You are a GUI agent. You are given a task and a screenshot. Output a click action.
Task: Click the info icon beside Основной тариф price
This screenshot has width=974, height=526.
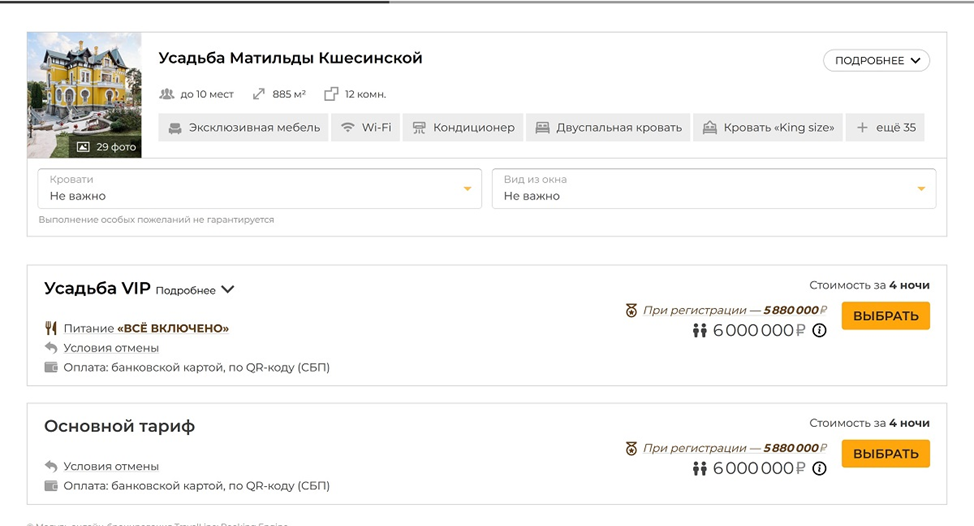pyautogui.click(x=820, y=469)
